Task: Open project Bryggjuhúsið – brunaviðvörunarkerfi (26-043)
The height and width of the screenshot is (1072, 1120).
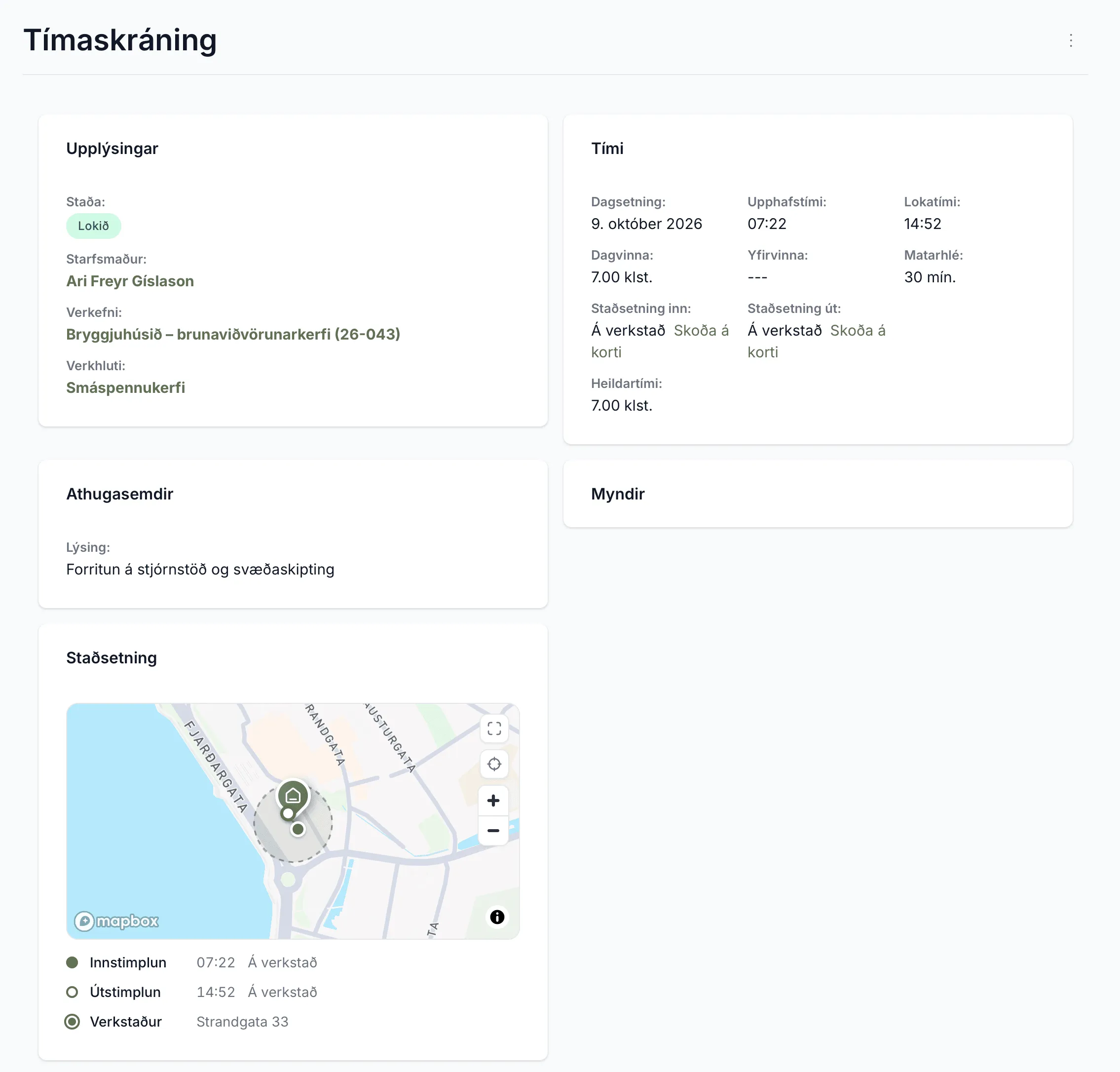Action: [233, 334]
